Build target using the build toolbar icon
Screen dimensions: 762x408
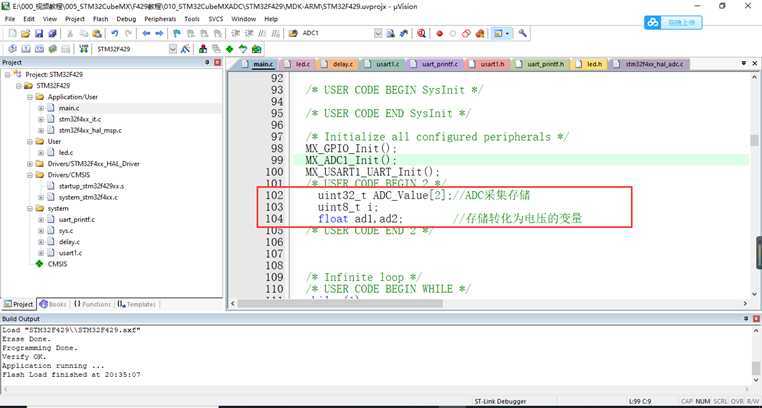click(26, 49)
